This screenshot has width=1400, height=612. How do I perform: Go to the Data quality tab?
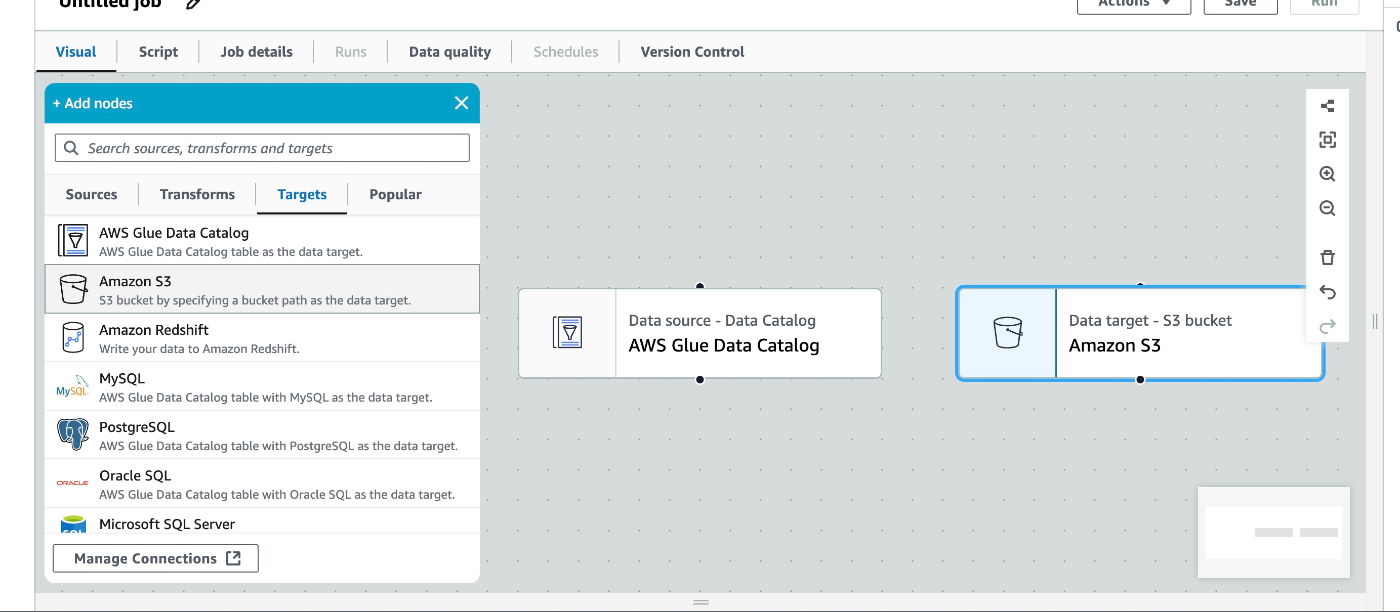pos(450,52)
